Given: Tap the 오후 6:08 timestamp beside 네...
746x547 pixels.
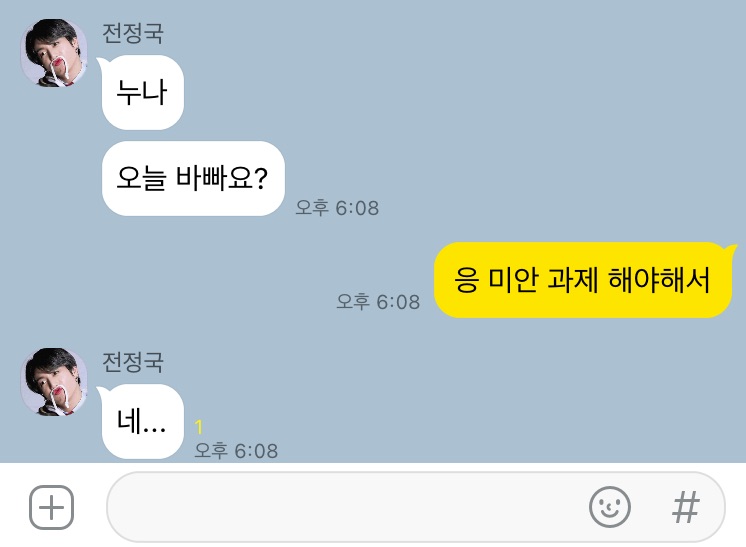Looking at the screenshot, I should point(236,450).
